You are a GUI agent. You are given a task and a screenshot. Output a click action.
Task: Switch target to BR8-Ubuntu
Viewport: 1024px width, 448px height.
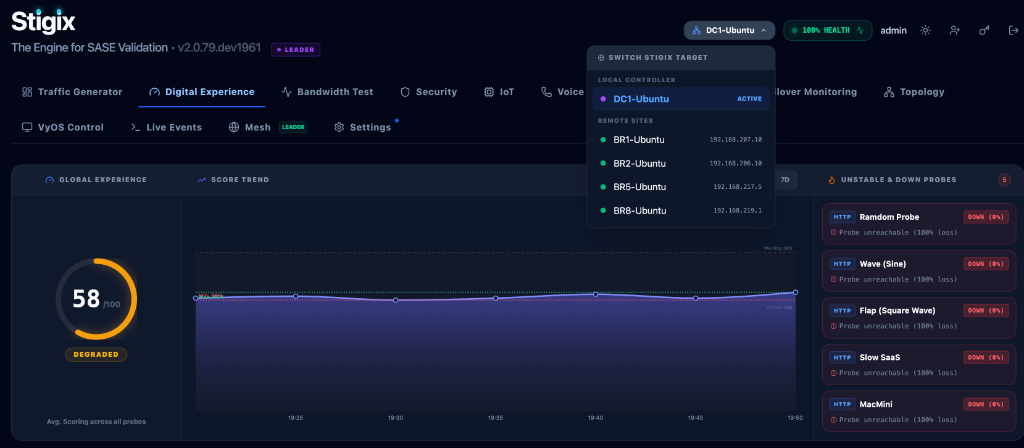[681, 210]
